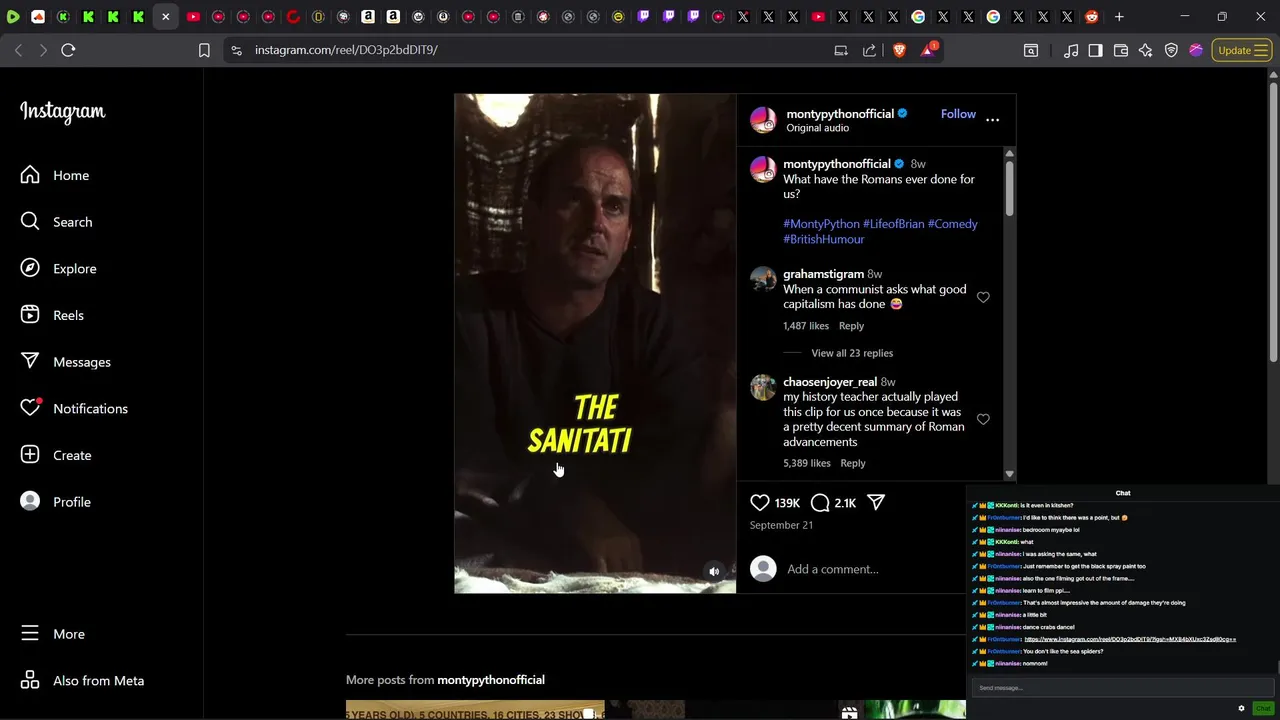Share this page from address bar

click(x=869, y=50)
